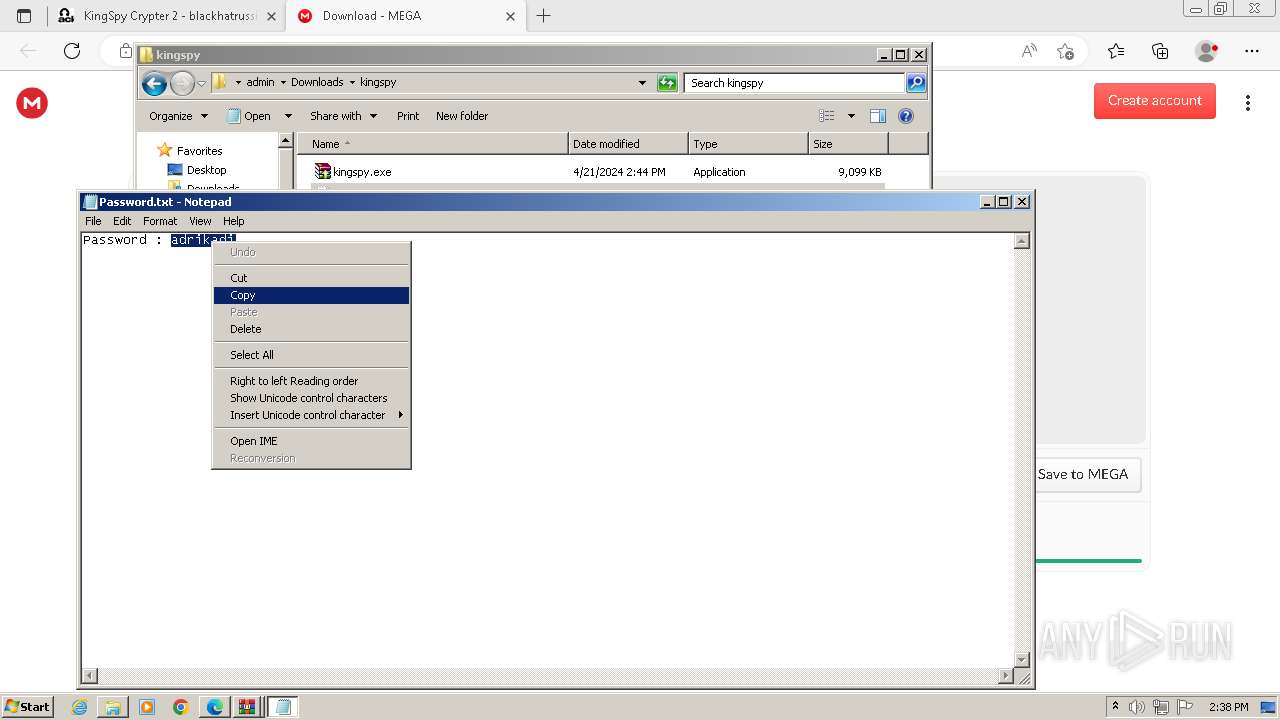
Task: Open Chrome from taskbar
Action: point(181,707)
